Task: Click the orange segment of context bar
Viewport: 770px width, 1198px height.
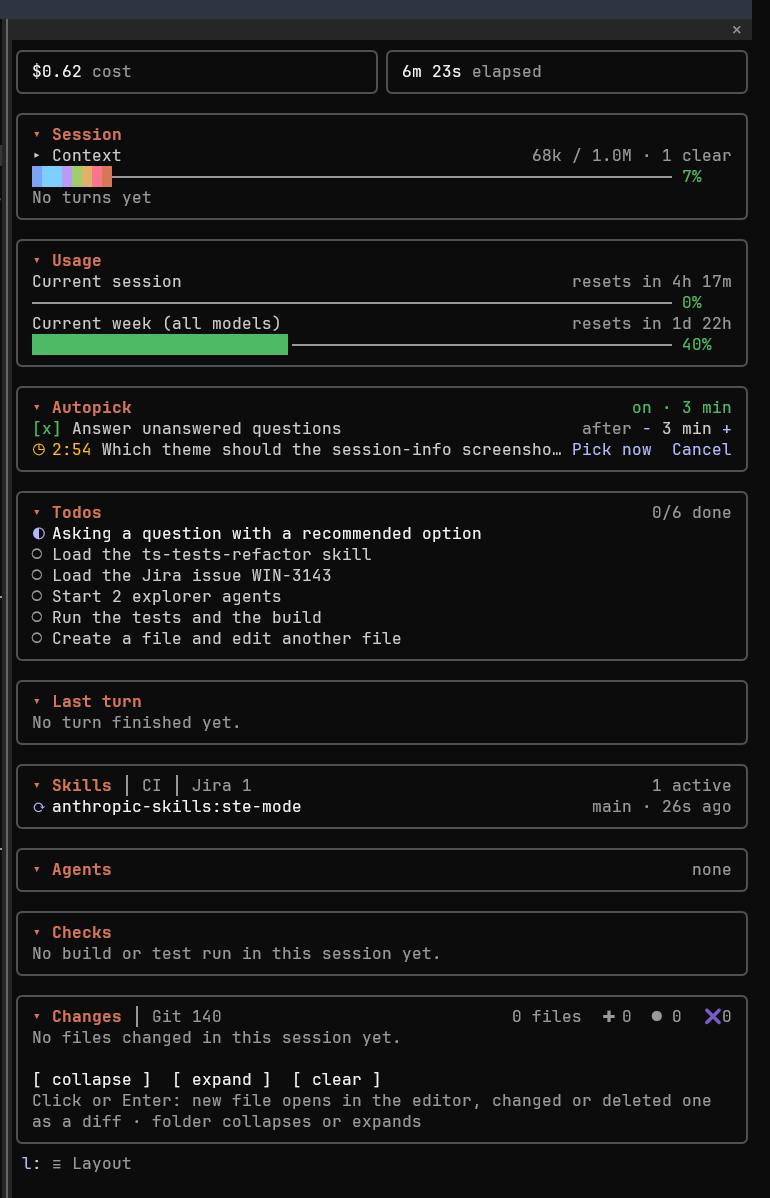Action: [x=107, y=176]
